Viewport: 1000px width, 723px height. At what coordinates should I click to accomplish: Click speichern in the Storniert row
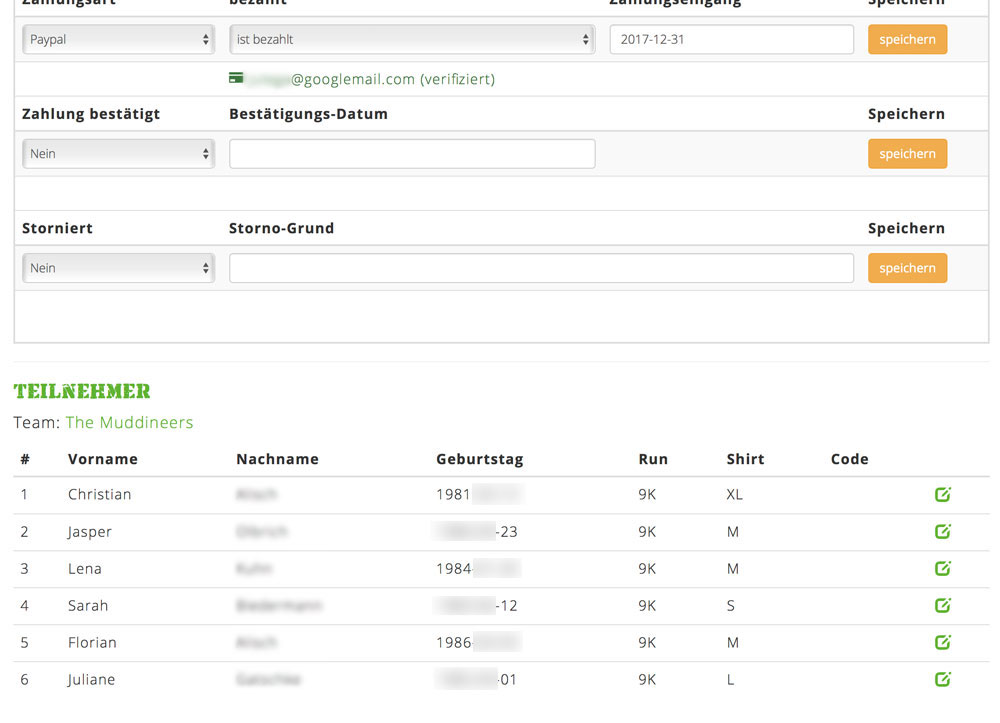tap(907, 268)
